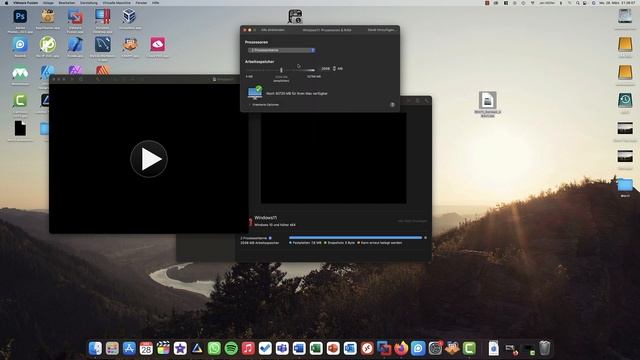Screen dimensions: 640x360
Task: Open Microsoft Word in the dock
Action: (299, 348)
